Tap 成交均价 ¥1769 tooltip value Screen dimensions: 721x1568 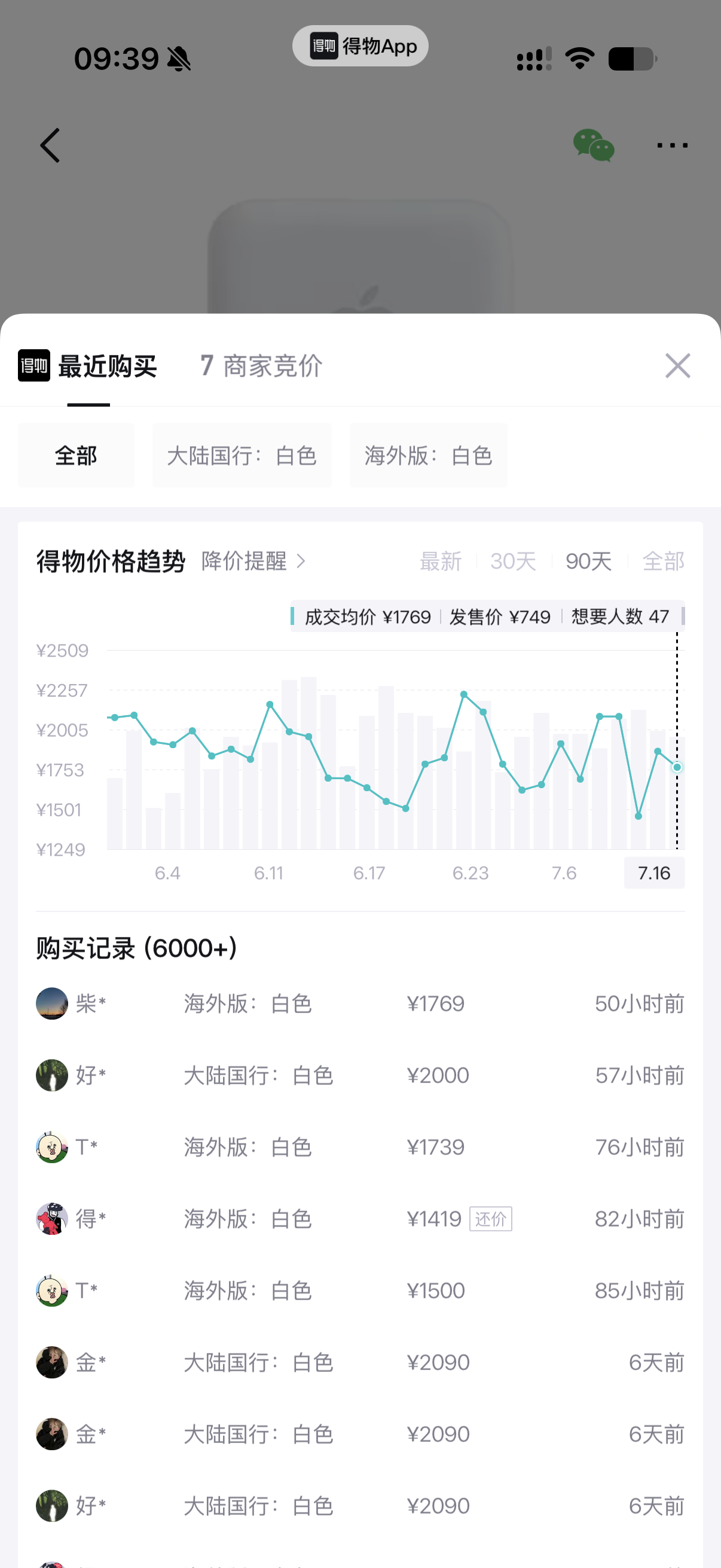368,617
